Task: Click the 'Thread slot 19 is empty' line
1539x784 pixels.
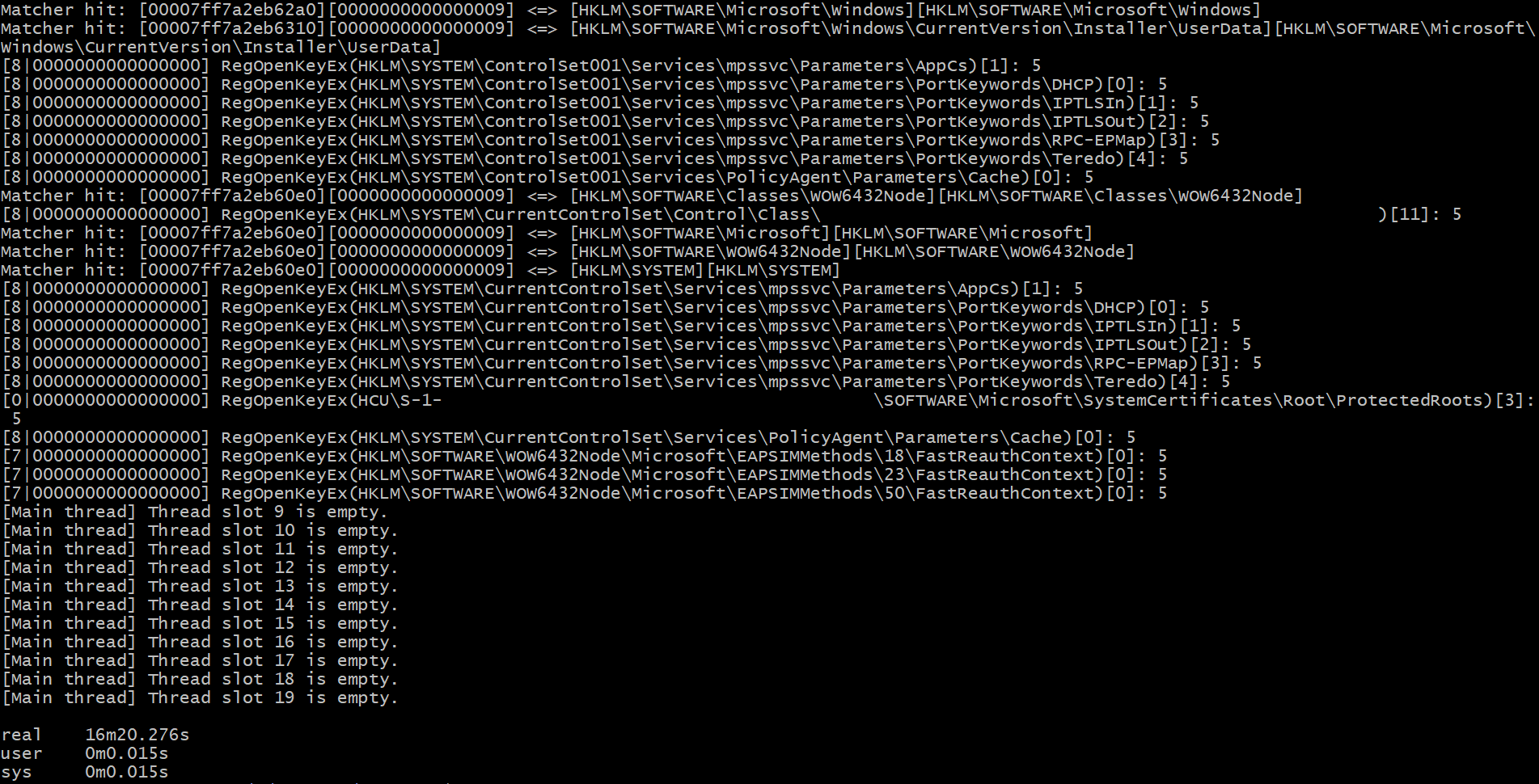Action: click(200, 698)
